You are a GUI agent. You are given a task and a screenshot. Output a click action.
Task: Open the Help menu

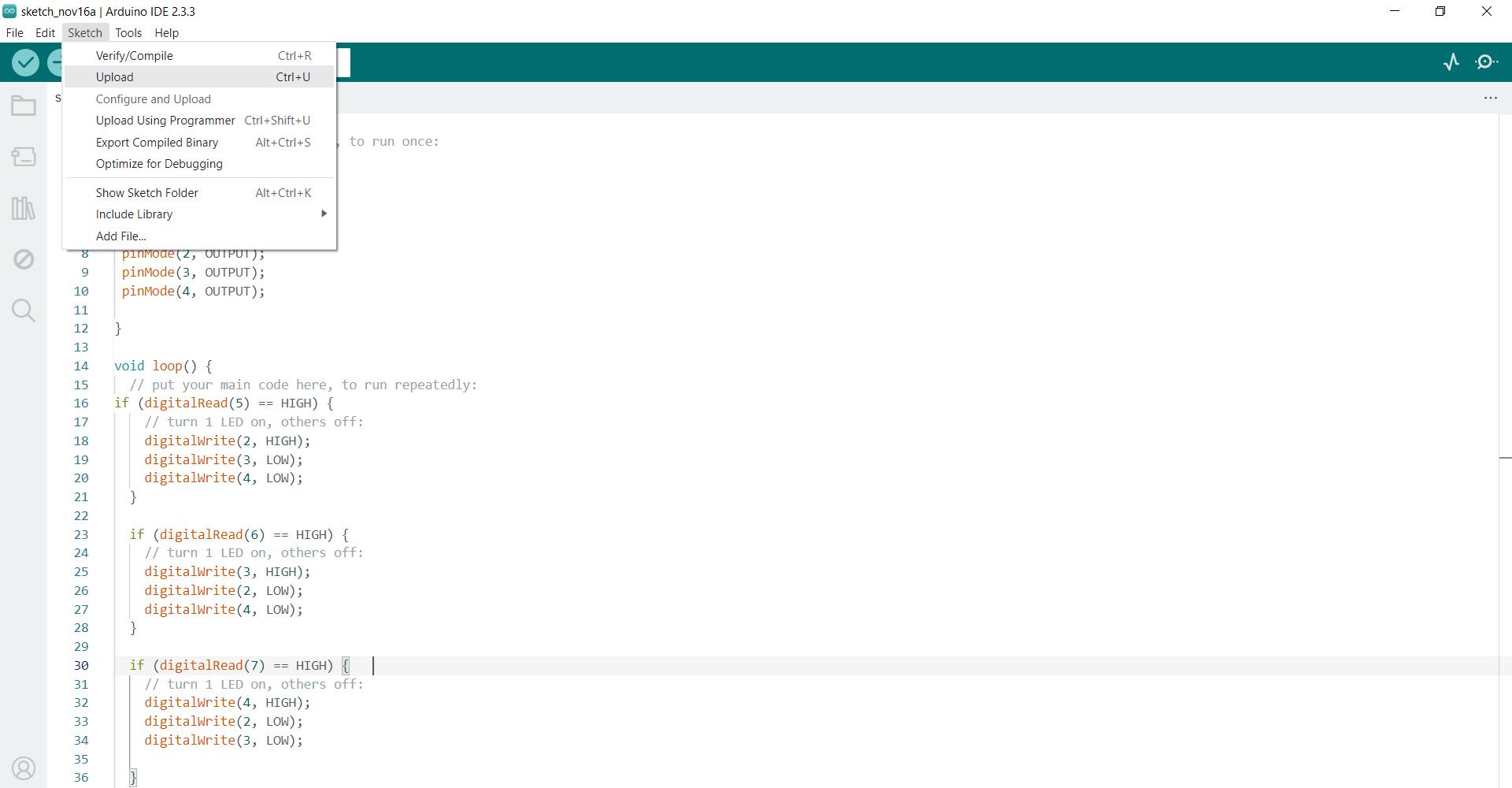[166, 33]
